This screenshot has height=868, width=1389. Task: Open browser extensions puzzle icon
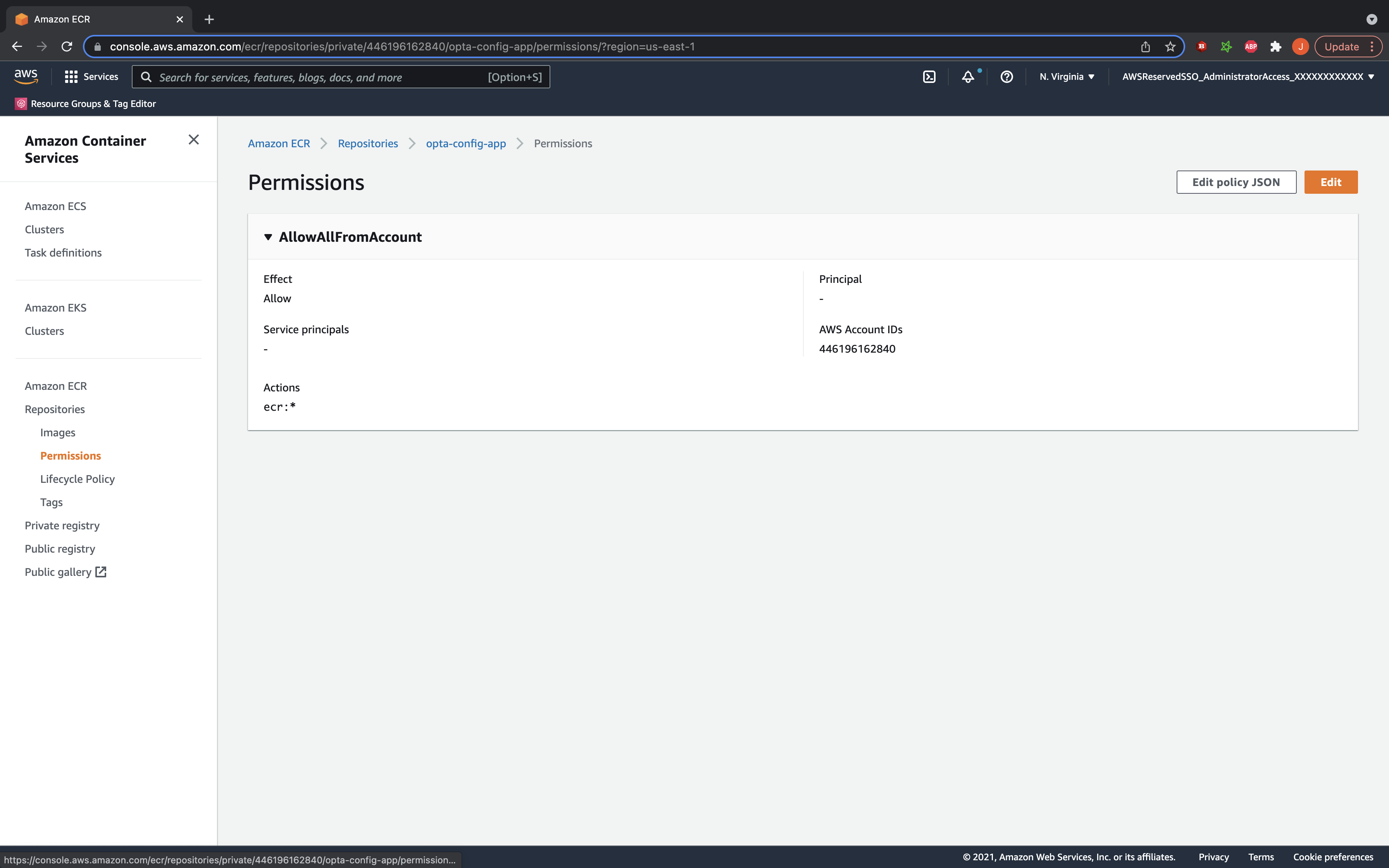pos(1275,46)
